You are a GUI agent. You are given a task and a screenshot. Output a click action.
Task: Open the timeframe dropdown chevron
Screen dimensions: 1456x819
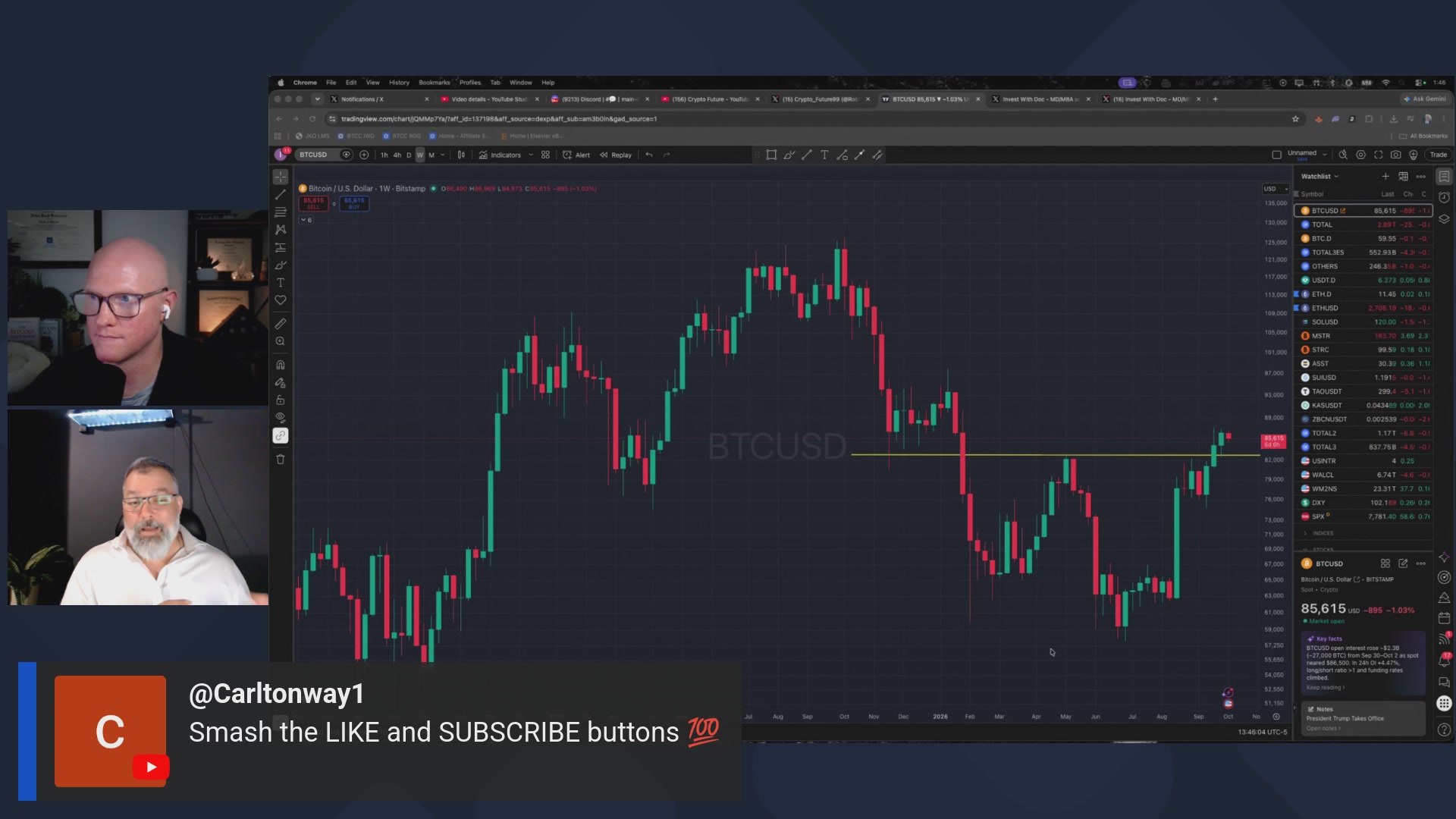pos(444,155)
